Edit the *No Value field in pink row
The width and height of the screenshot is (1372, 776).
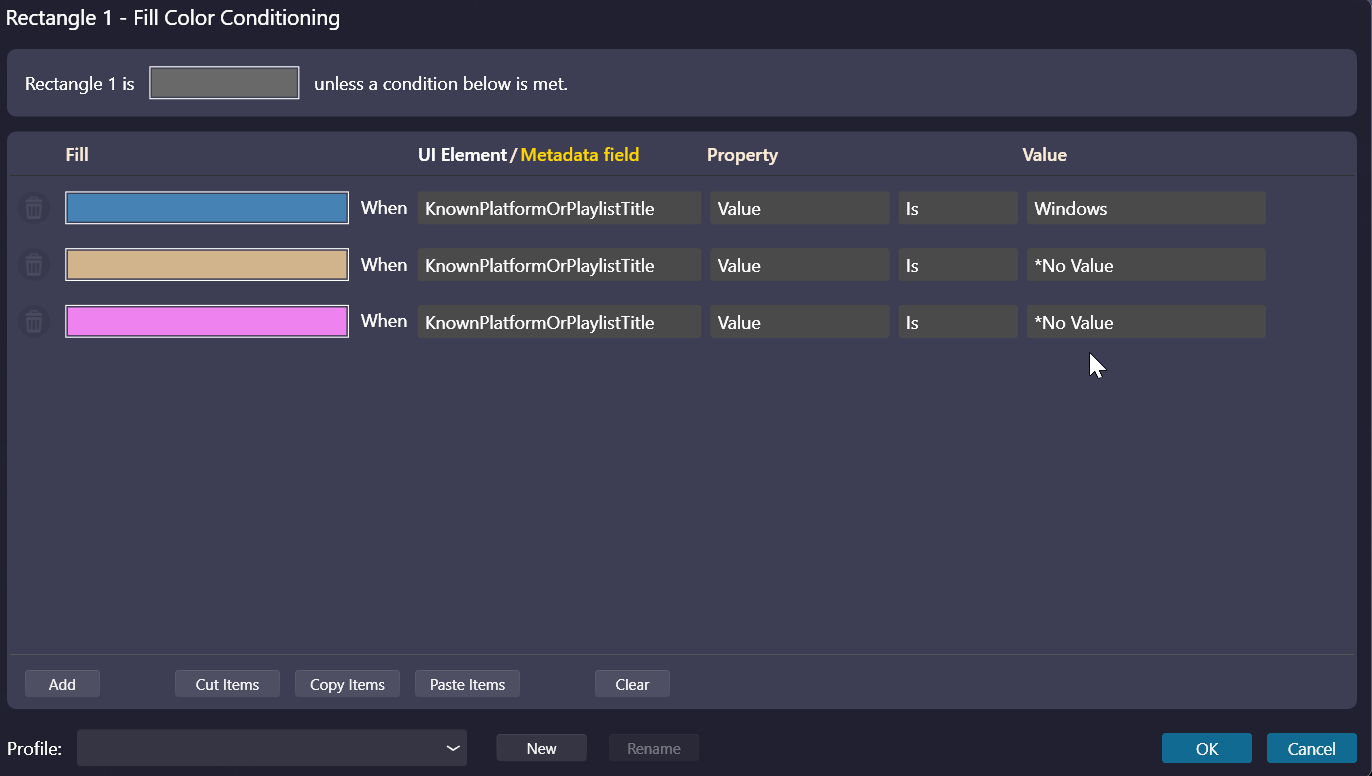pyautogui.click(x=1145, y=323)
